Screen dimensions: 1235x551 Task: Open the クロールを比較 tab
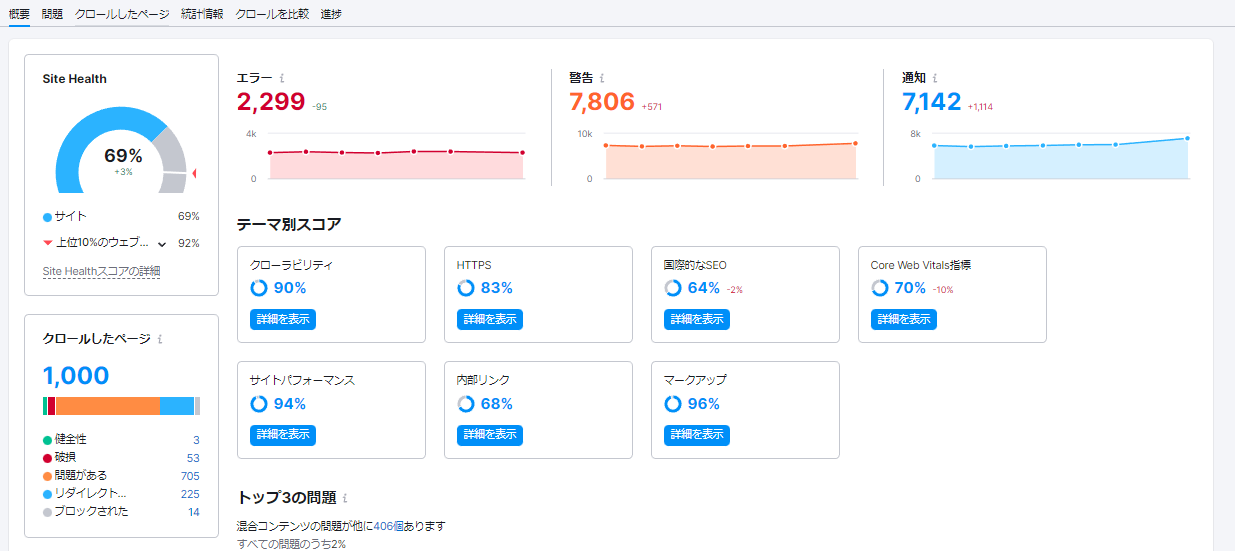coord(272,14)
